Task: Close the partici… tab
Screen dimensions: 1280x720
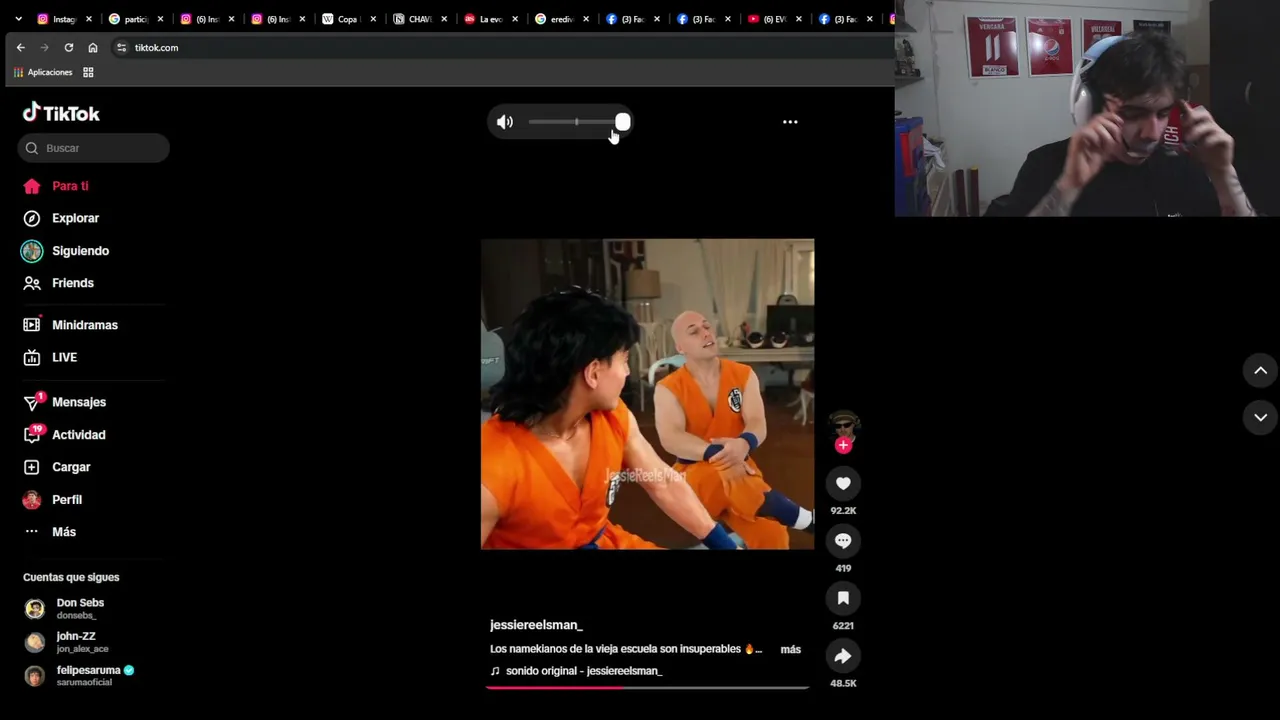Action: [x=160, y=19]
